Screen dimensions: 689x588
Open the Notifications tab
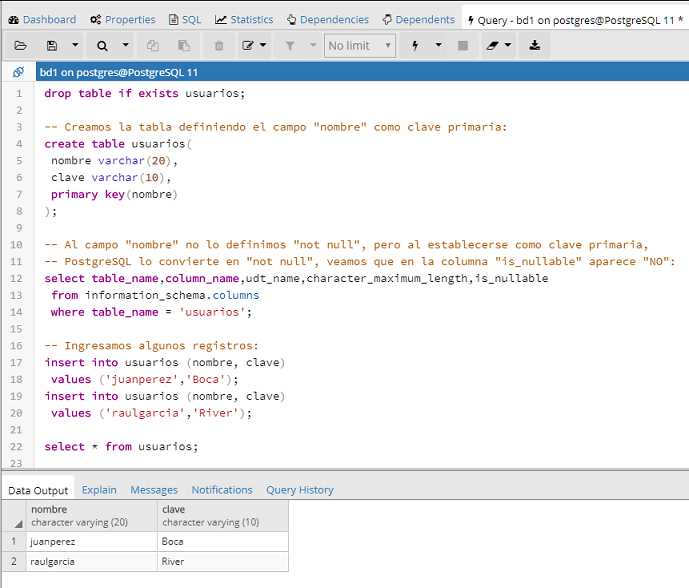click(x=222, y=490)
